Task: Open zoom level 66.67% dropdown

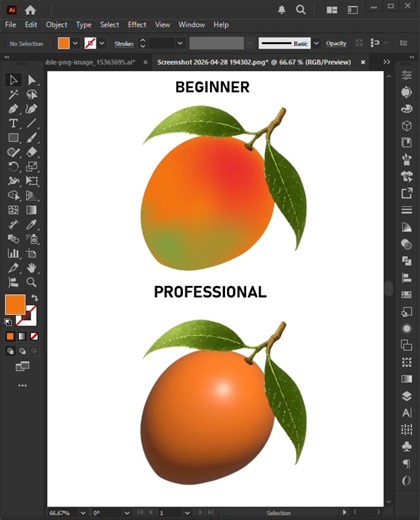Action: (x=83, y=513)
